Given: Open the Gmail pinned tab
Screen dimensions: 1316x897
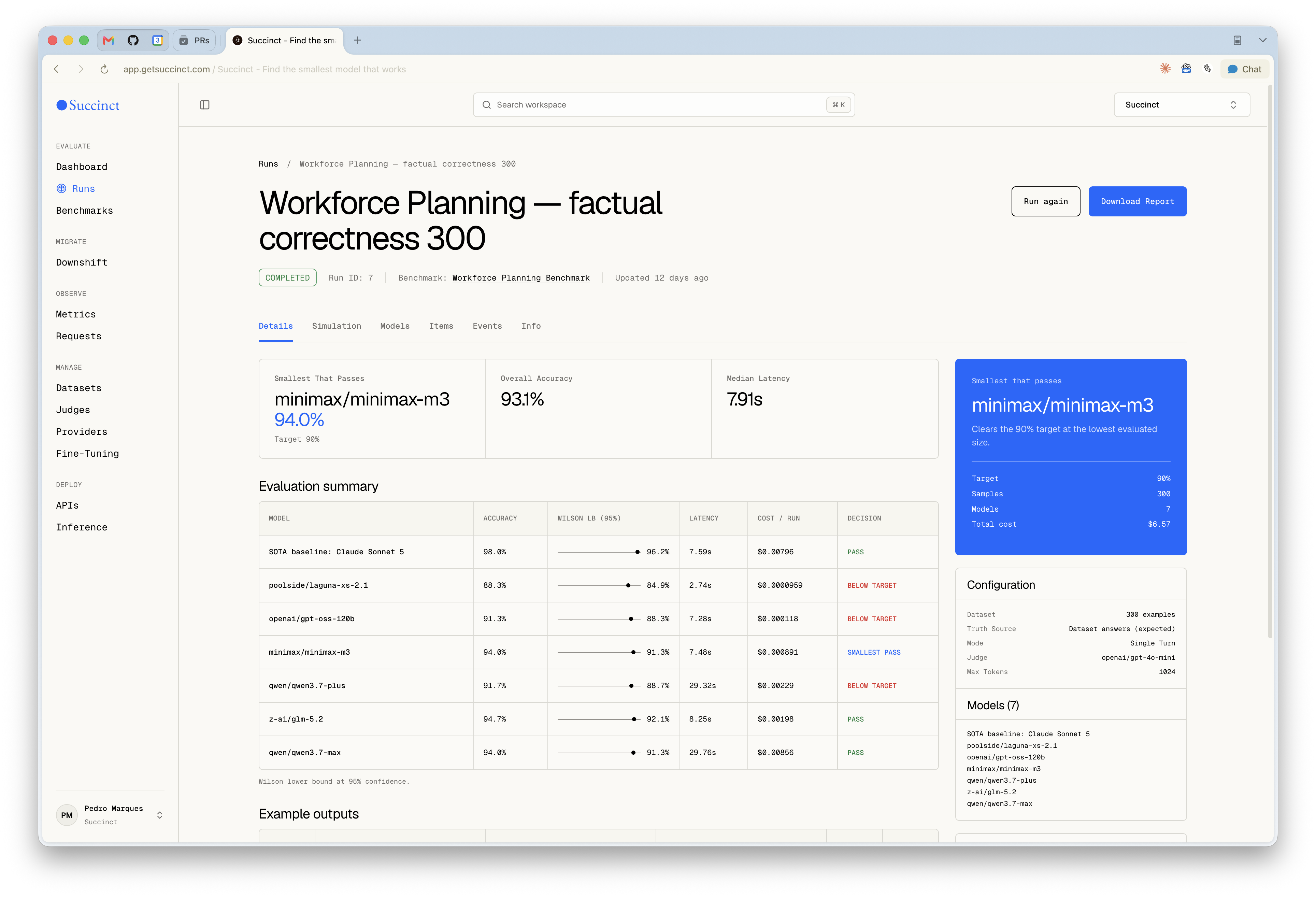Looking at the screenshot, I should pyautogui.click(x=109, y=40).
